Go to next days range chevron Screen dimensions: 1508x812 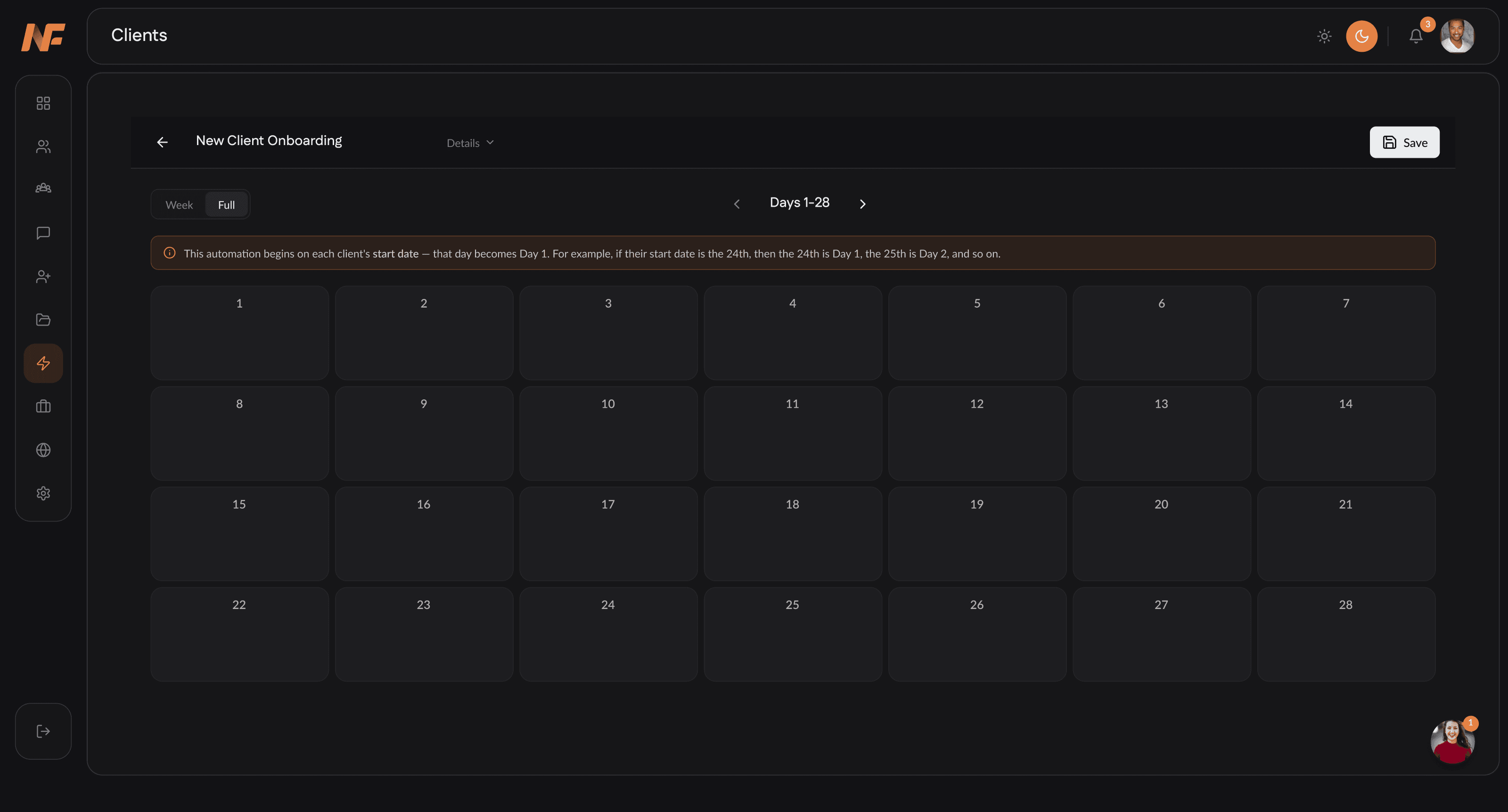[x=862, y=203]
